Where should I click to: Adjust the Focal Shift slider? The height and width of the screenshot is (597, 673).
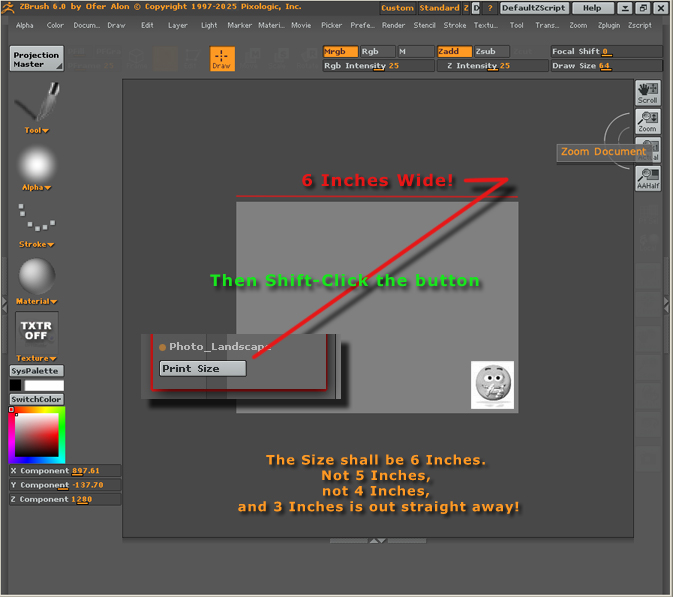point(606,52)
